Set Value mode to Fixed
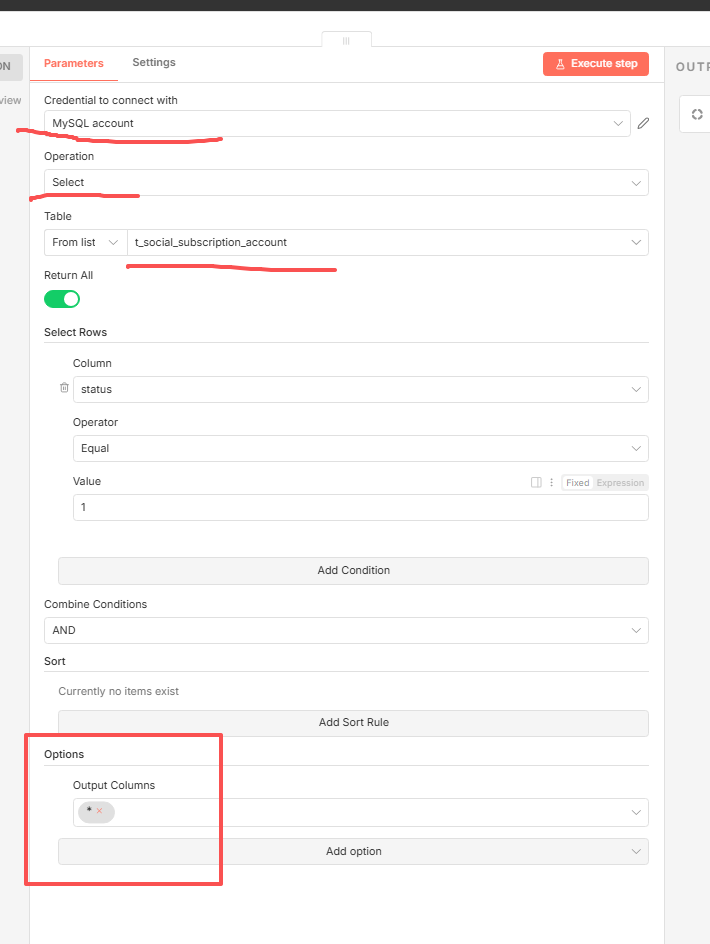This screenshot has height=944, width=710. [x=577, y=482]
